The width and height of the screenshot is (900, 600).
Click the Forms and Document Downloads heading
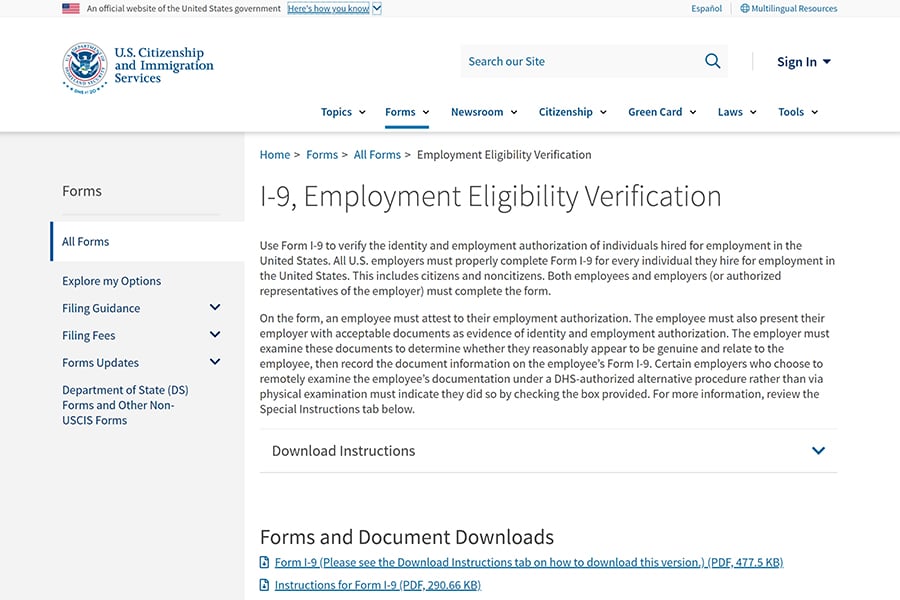(x=406, y=537)
